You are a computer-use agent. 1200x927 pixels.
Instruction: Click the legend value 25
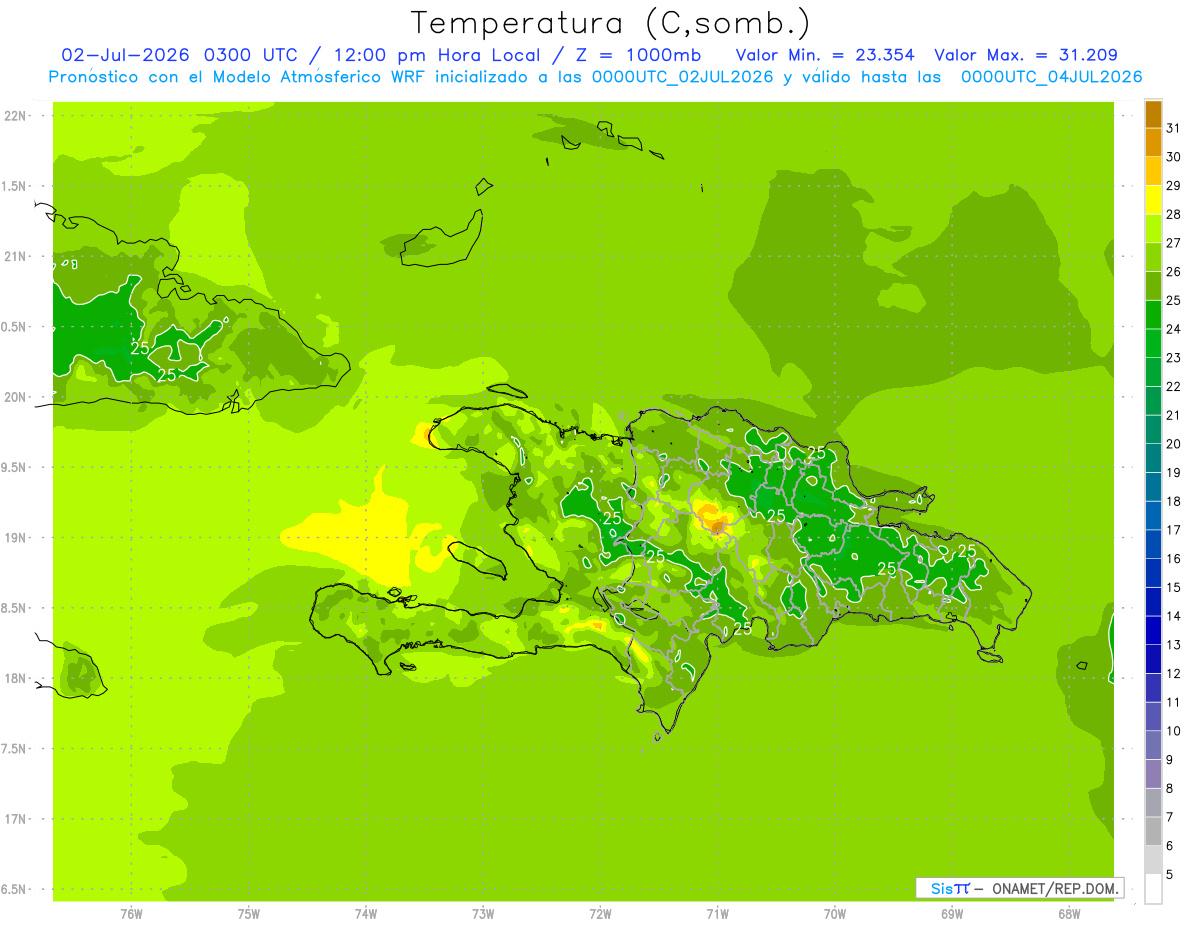point(1173,300)
